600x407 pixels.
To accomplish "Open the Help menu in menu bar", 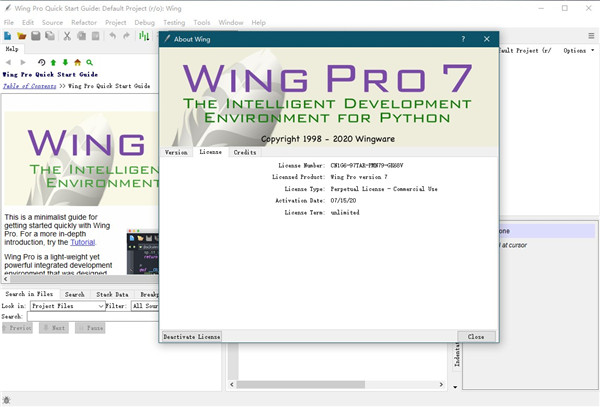I will point(258,23).
